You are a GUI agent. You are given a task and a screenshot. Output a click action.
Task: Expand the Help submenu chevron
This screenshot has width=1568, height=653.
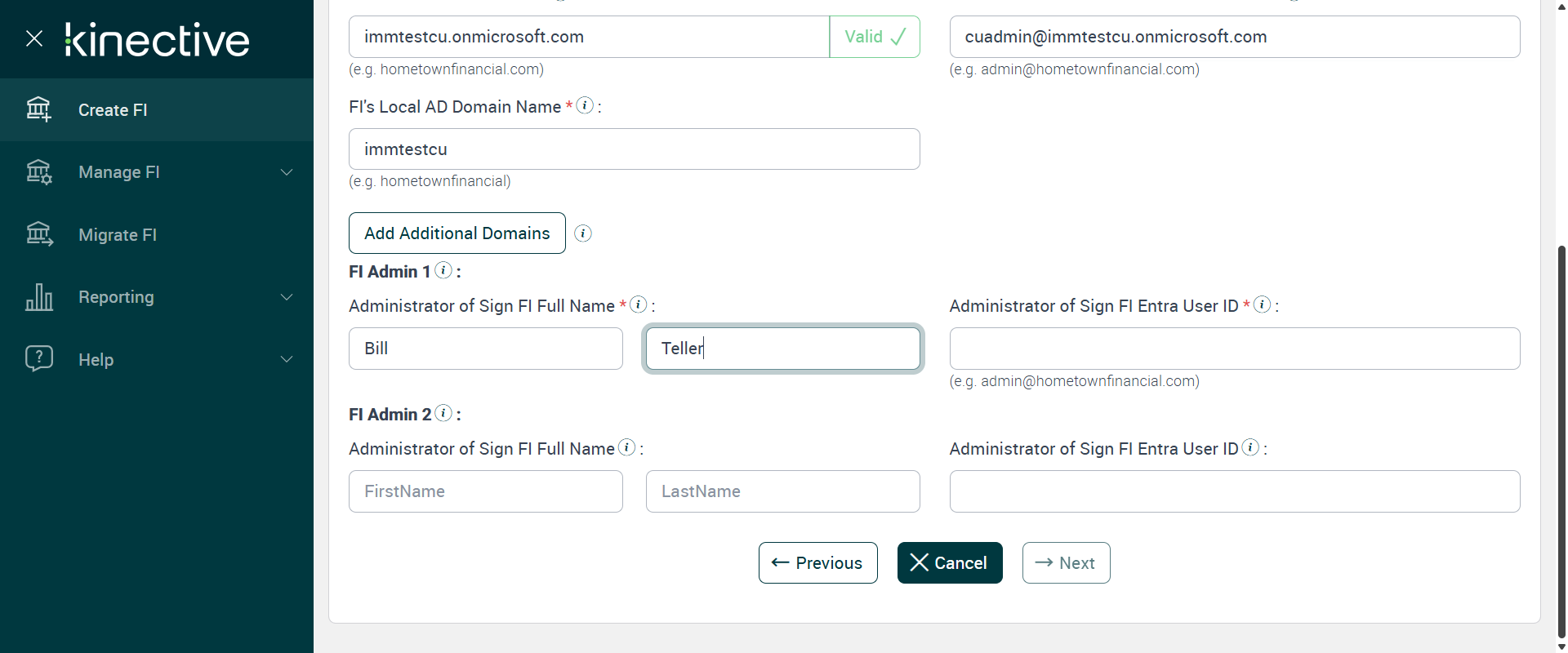pyautogui.click(x=287, y=359)
